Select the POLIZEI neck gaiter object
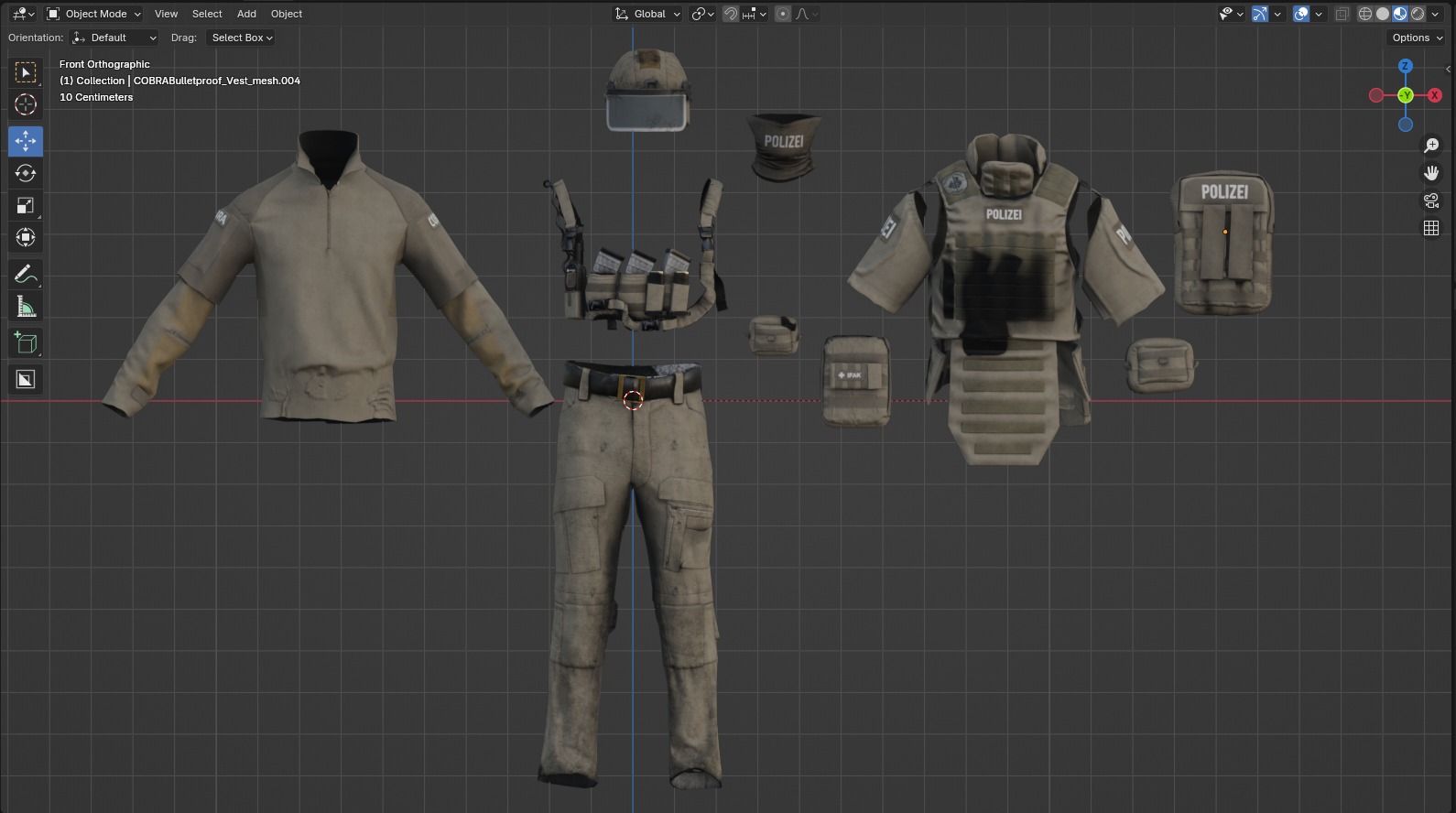This screenshot has height=813, width=1456. tap(783, 146)
